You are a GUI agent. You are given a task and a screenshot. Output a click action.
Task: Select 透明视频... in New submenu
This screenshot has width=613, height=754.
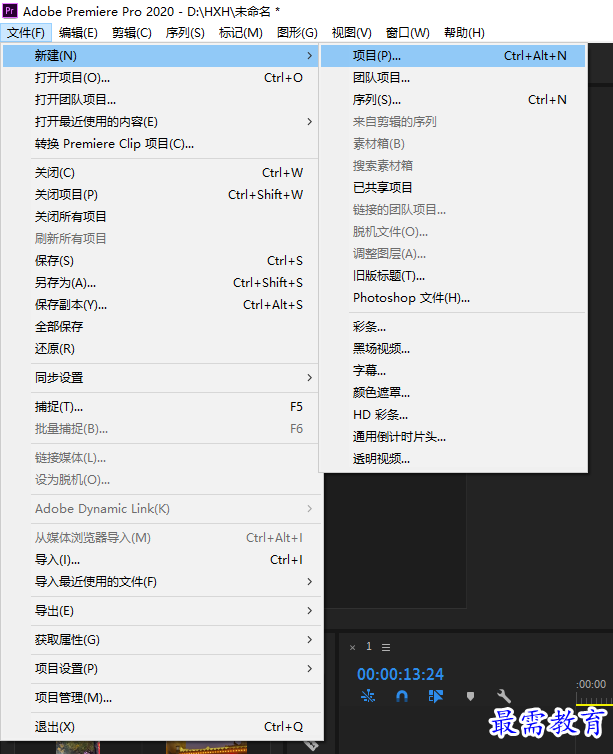[453, 459]
